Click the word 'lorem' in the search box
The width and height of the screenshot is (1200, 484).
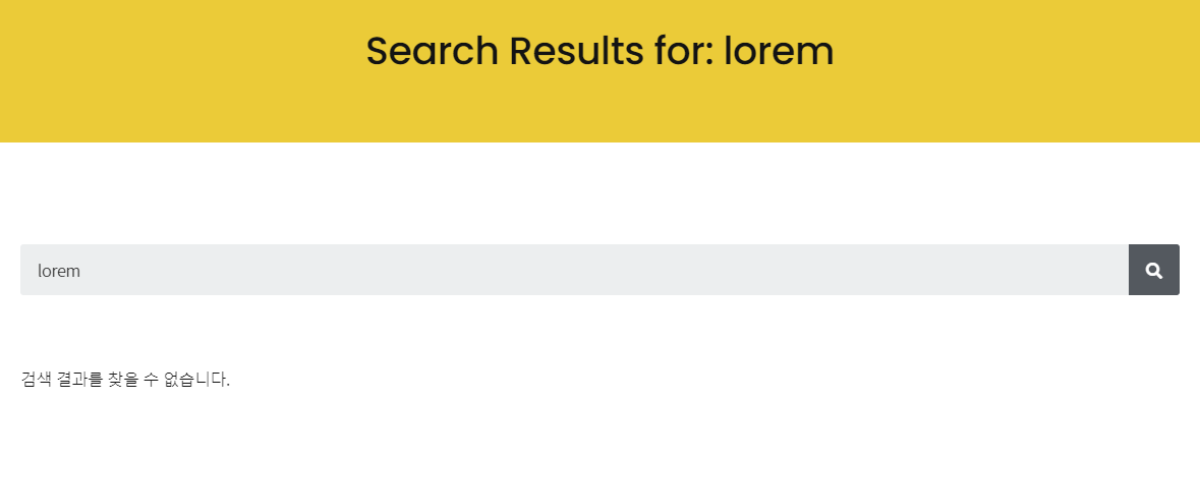[58, 271]
